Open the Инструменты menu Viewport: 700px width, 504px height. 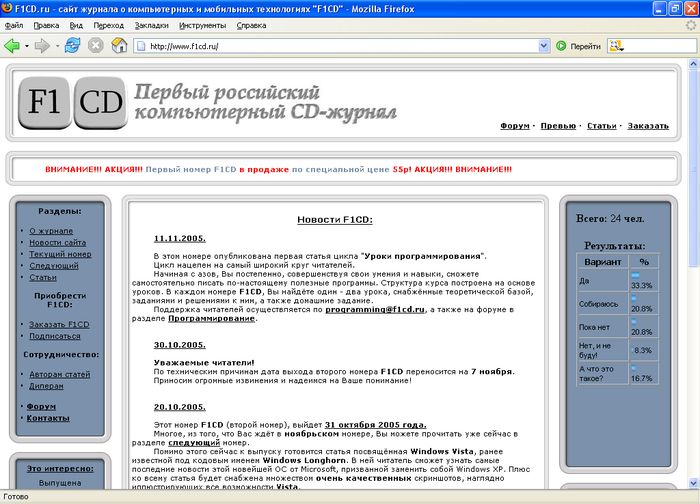(x=203, y=25)
